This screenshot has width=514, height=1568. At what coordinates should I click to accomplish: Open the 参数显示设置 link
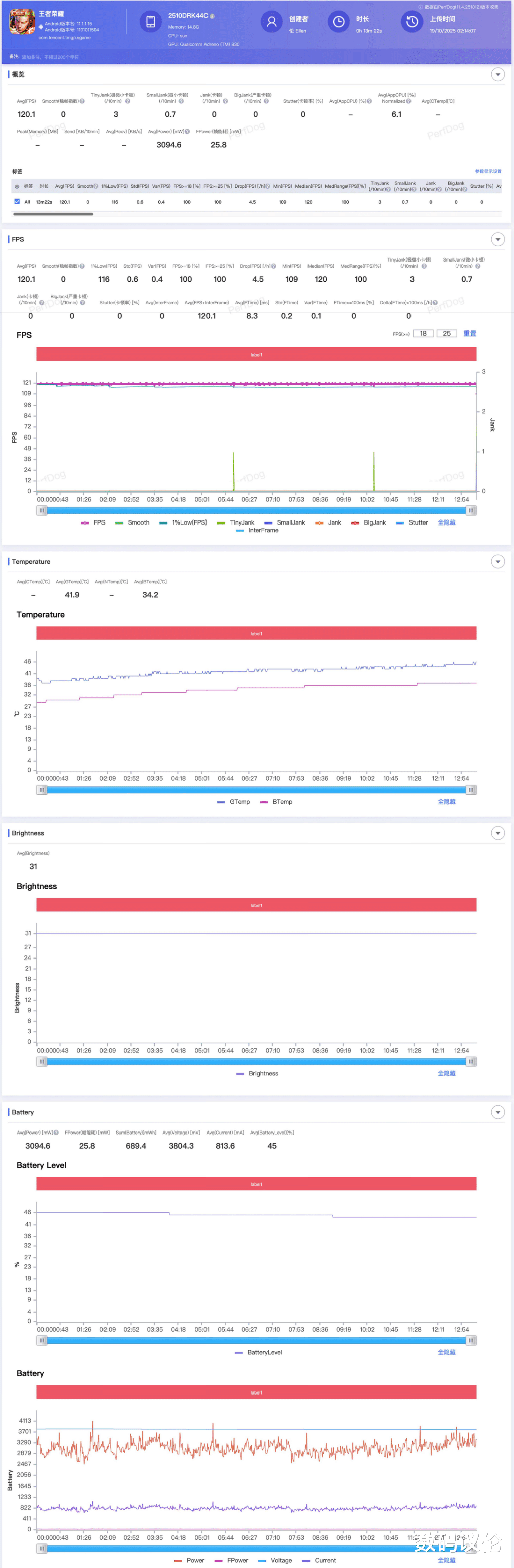click(x=488, y=171)
